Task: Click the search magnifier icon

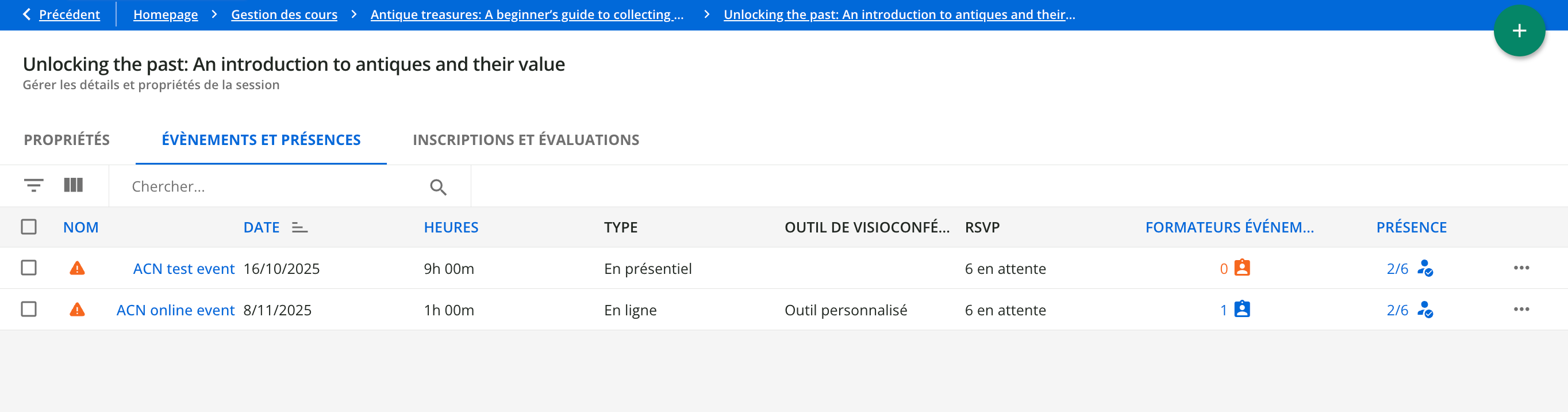Action: pos(437,187)
